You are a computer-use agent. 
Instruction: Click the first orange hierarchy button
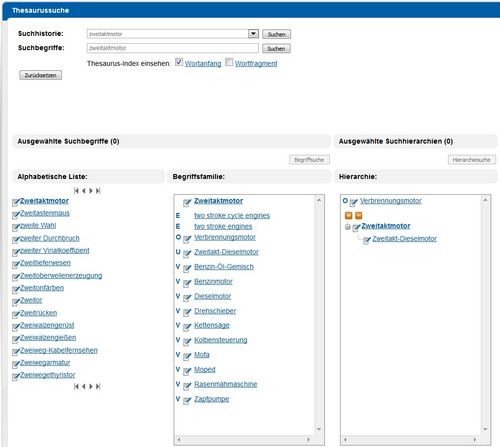tap(348, 215)
